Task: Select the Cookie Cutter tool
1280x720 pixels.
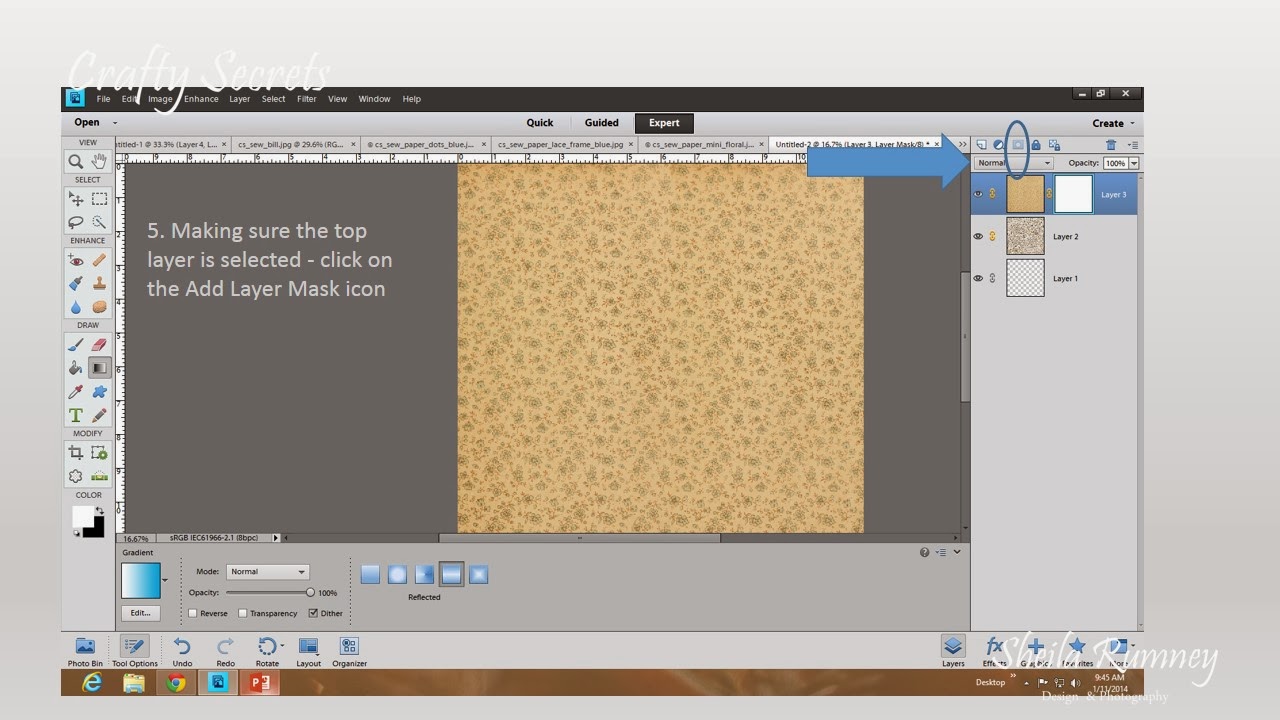Action: point(76,477)
